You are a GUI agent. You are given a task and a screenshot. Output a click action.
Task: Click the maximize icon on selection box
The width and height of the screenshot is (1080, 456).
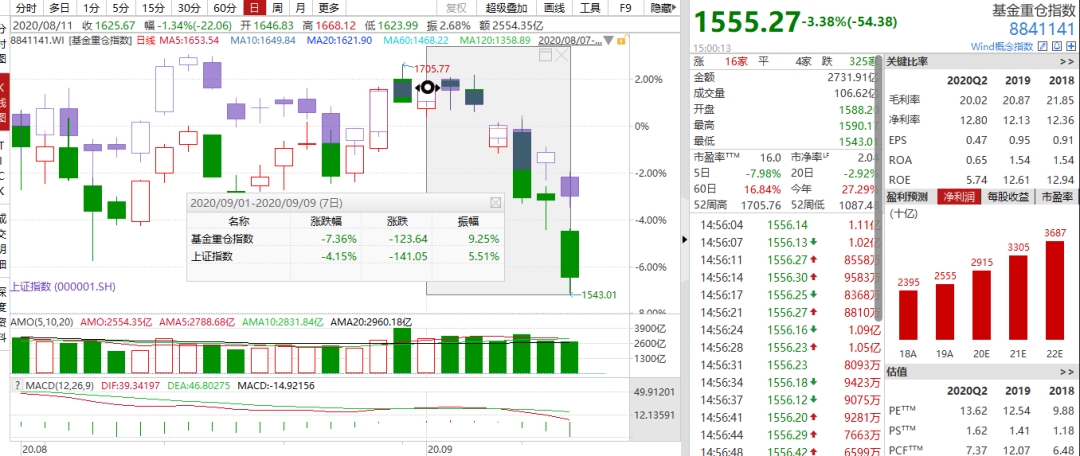(x=545, y=56)
